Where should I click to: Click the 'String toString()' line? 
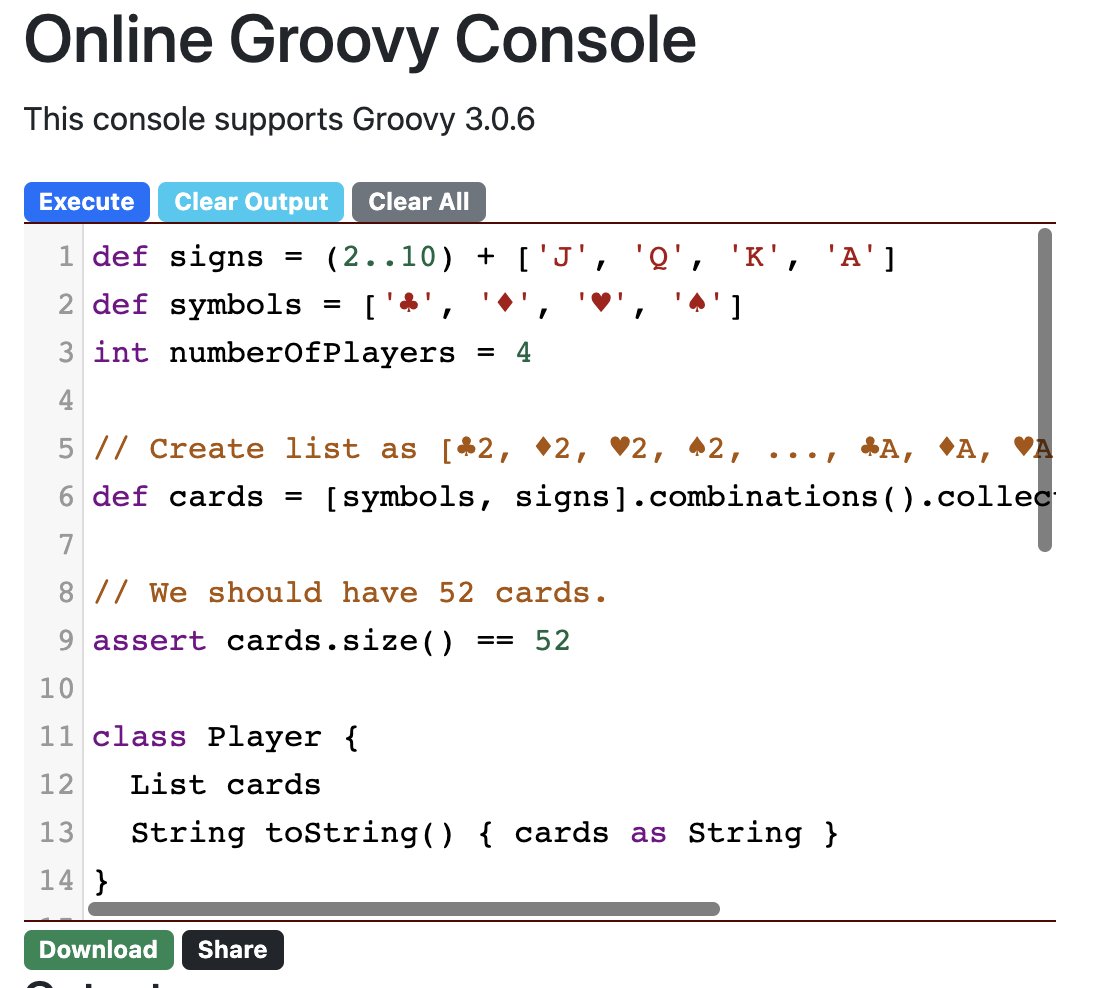(484, 832)
